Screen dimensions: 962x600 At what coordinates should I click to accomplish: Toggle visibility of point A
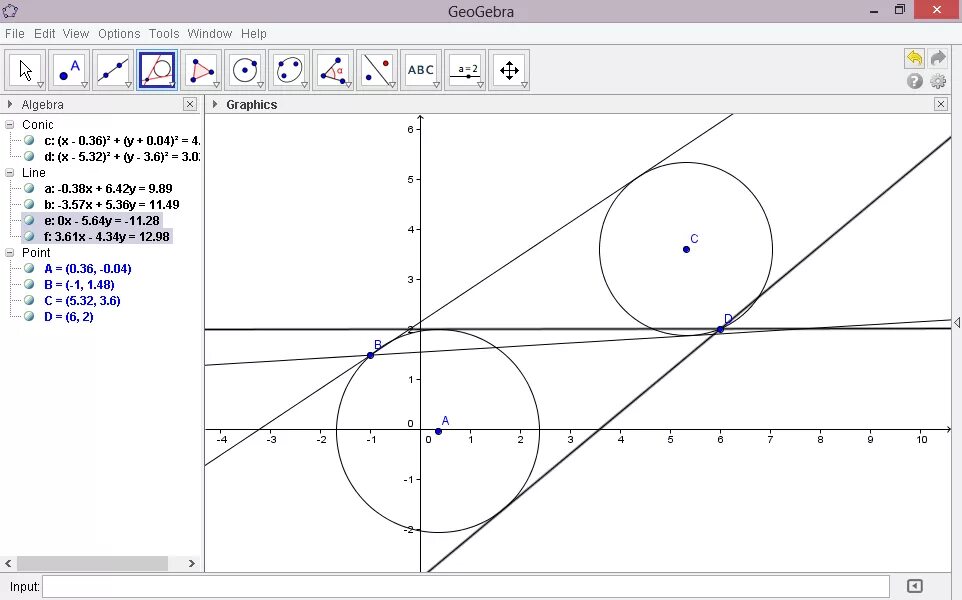(x=29, y=268)
